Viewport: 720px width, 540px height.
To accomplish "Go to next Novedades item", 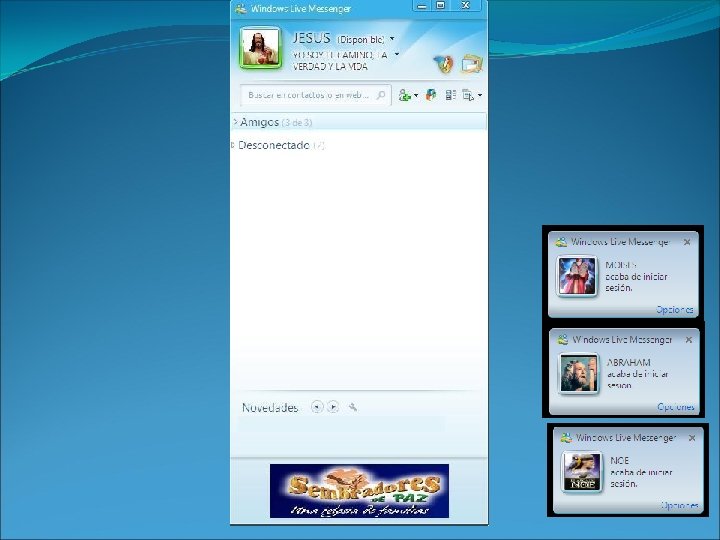I will [x=333, y=407].
